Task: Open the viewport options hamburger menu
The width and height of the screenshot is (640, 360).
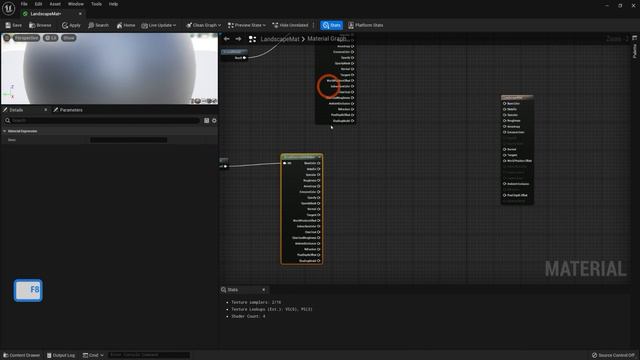Action: 7,38
